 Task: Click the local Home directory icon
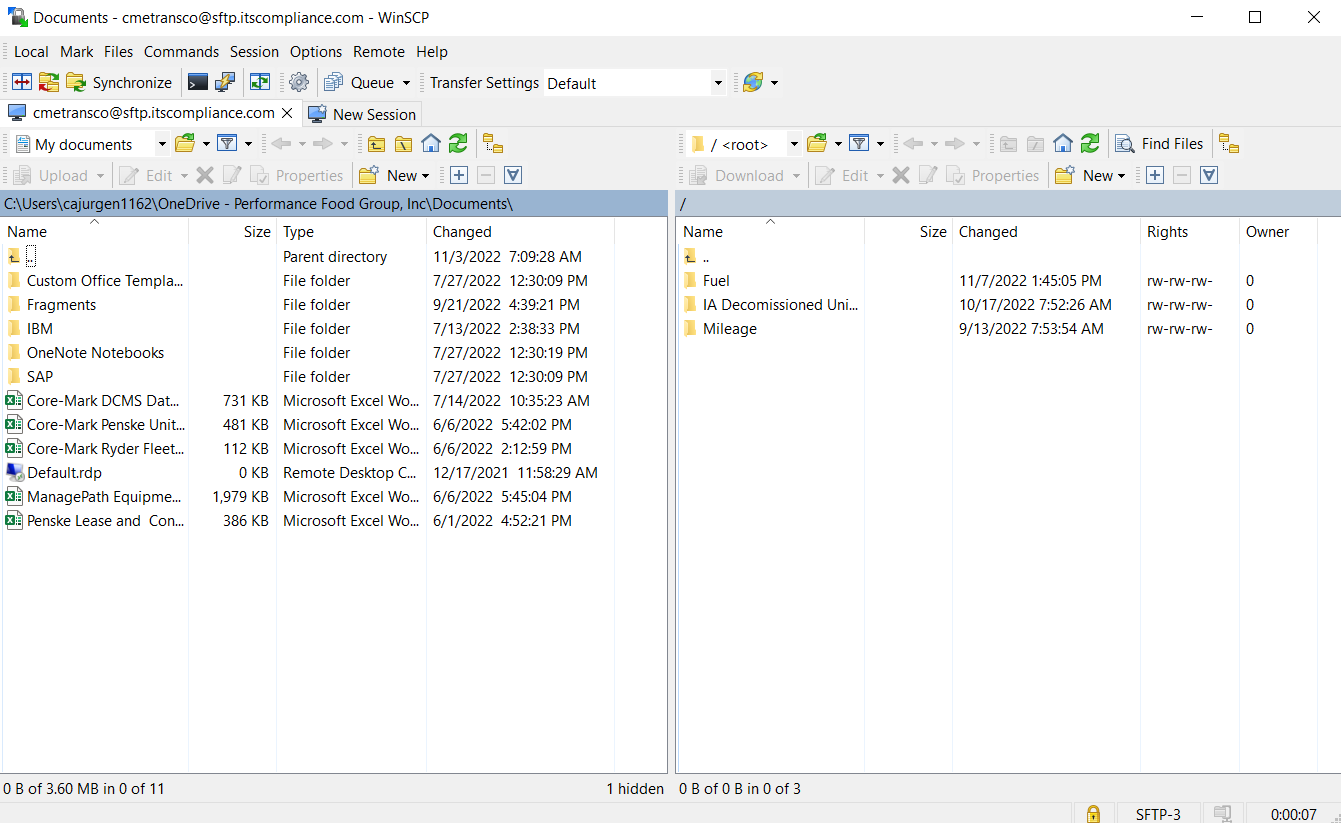point(431,144)
